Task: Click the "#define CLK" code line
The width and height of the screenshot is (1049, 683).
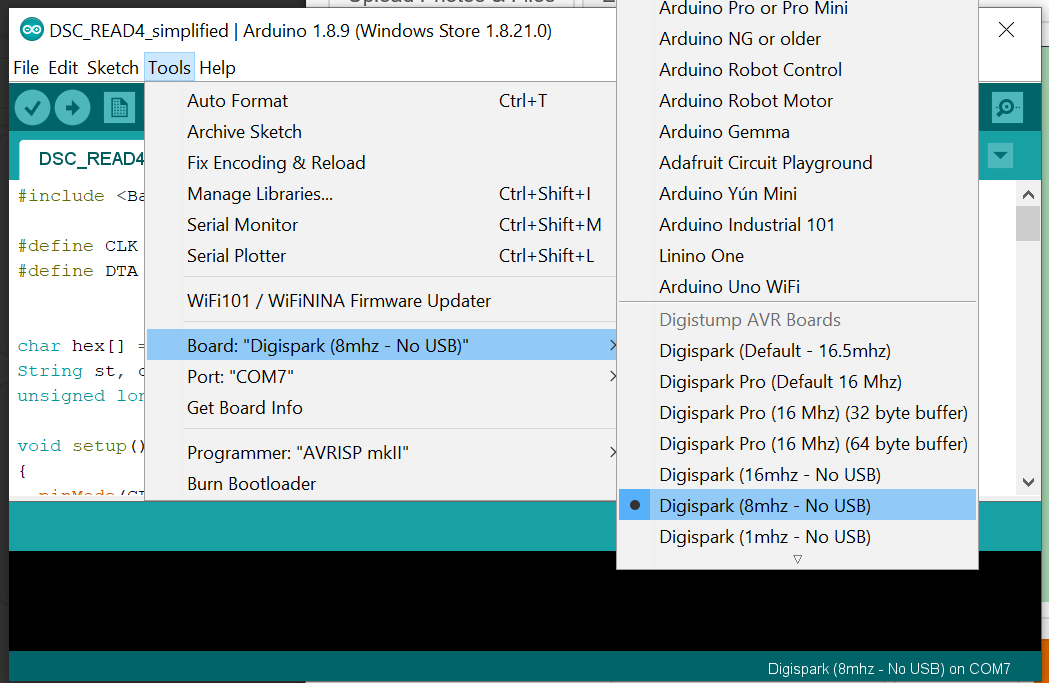Action: pyautogui.click(x=78, y=246)
